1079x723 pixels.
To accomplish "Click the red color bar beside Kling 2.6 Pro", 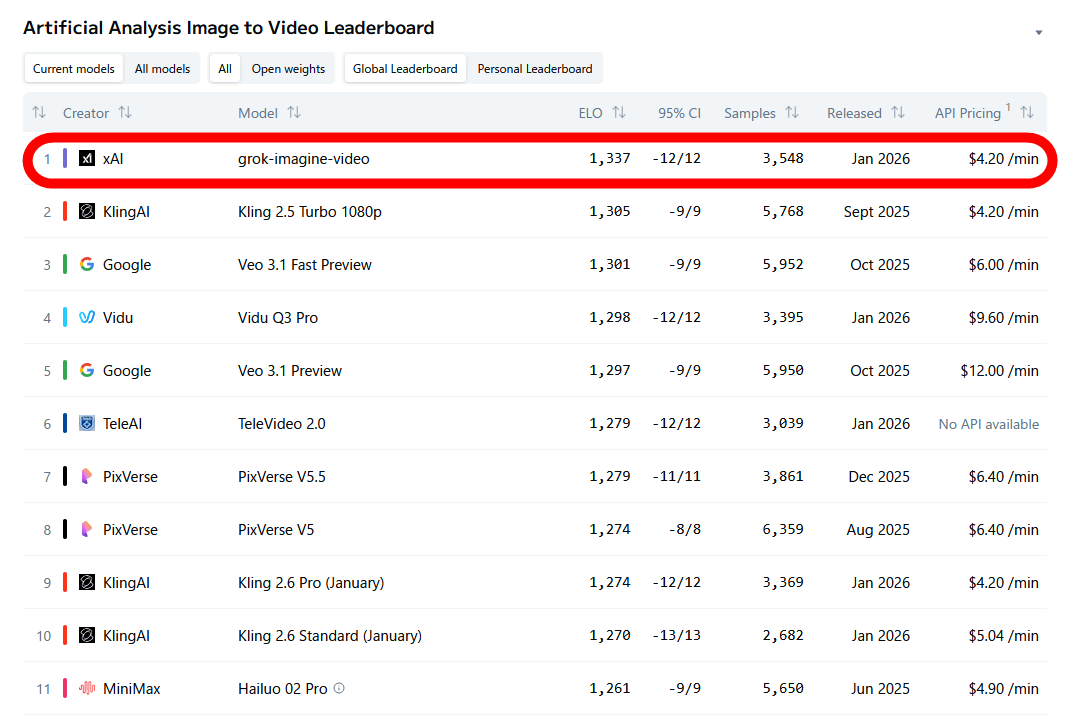I will click(x=65, y=582).
